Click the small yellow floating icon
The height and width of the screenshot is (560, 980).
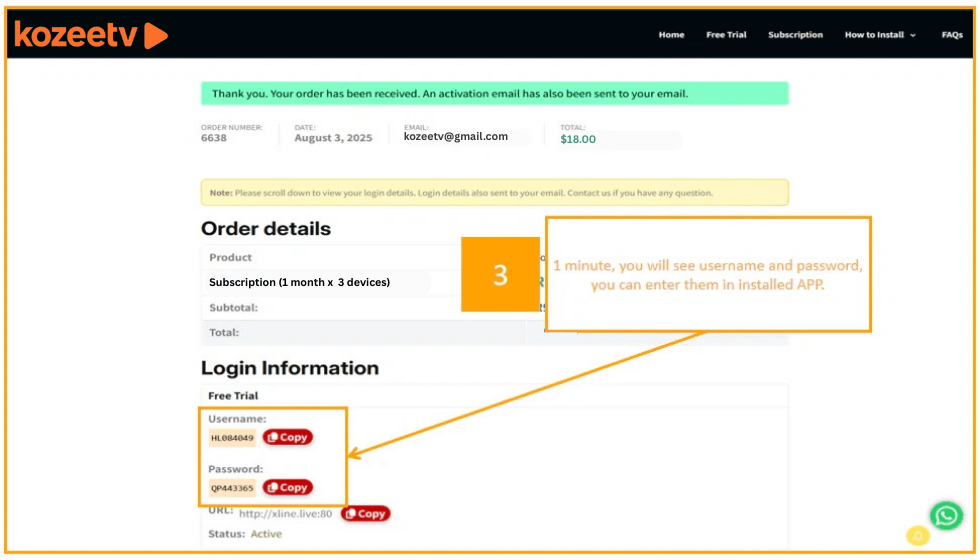[x=917, y=536]
